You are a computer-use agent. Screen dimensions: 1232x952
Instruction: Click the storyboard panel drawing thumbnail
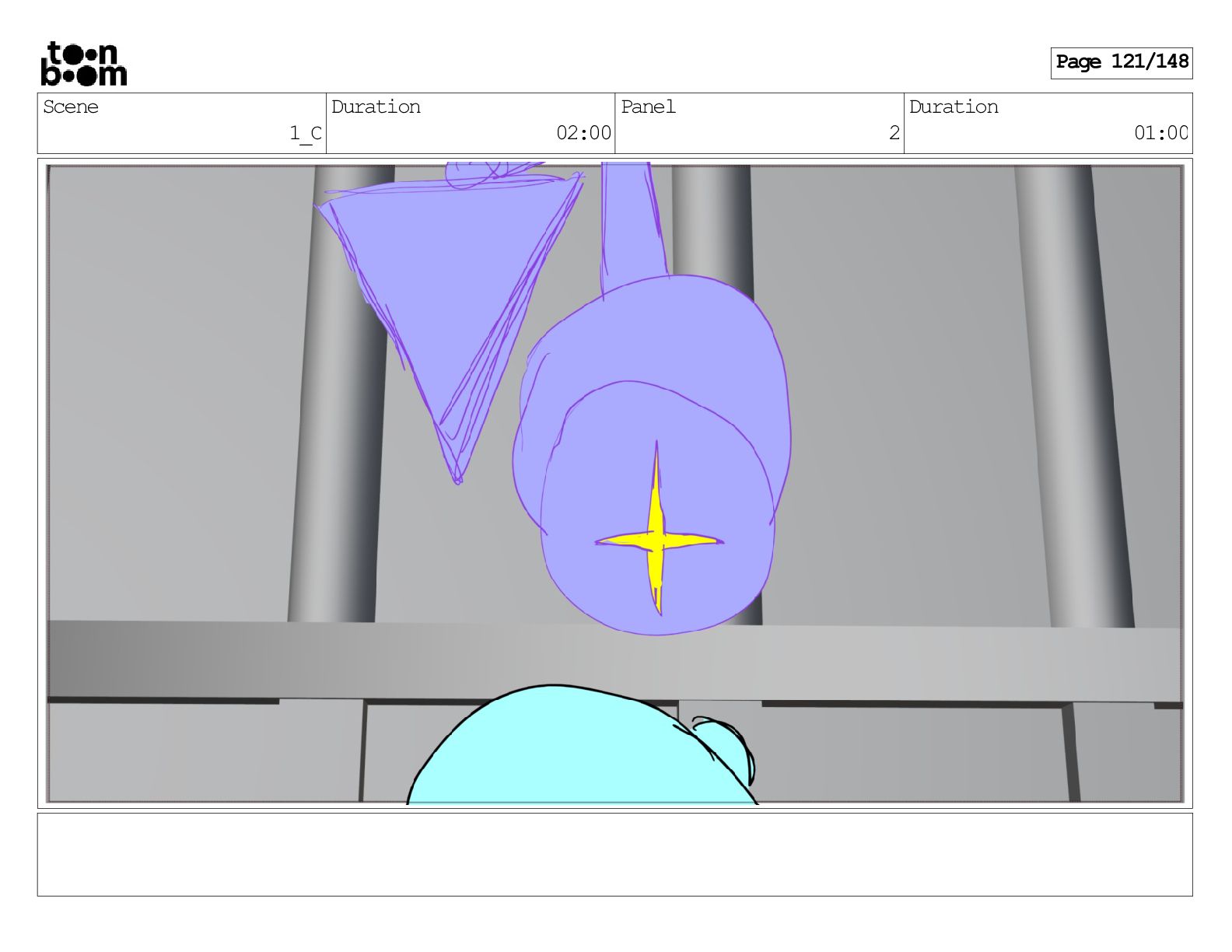pyautogui.click(x=614, y=483)
